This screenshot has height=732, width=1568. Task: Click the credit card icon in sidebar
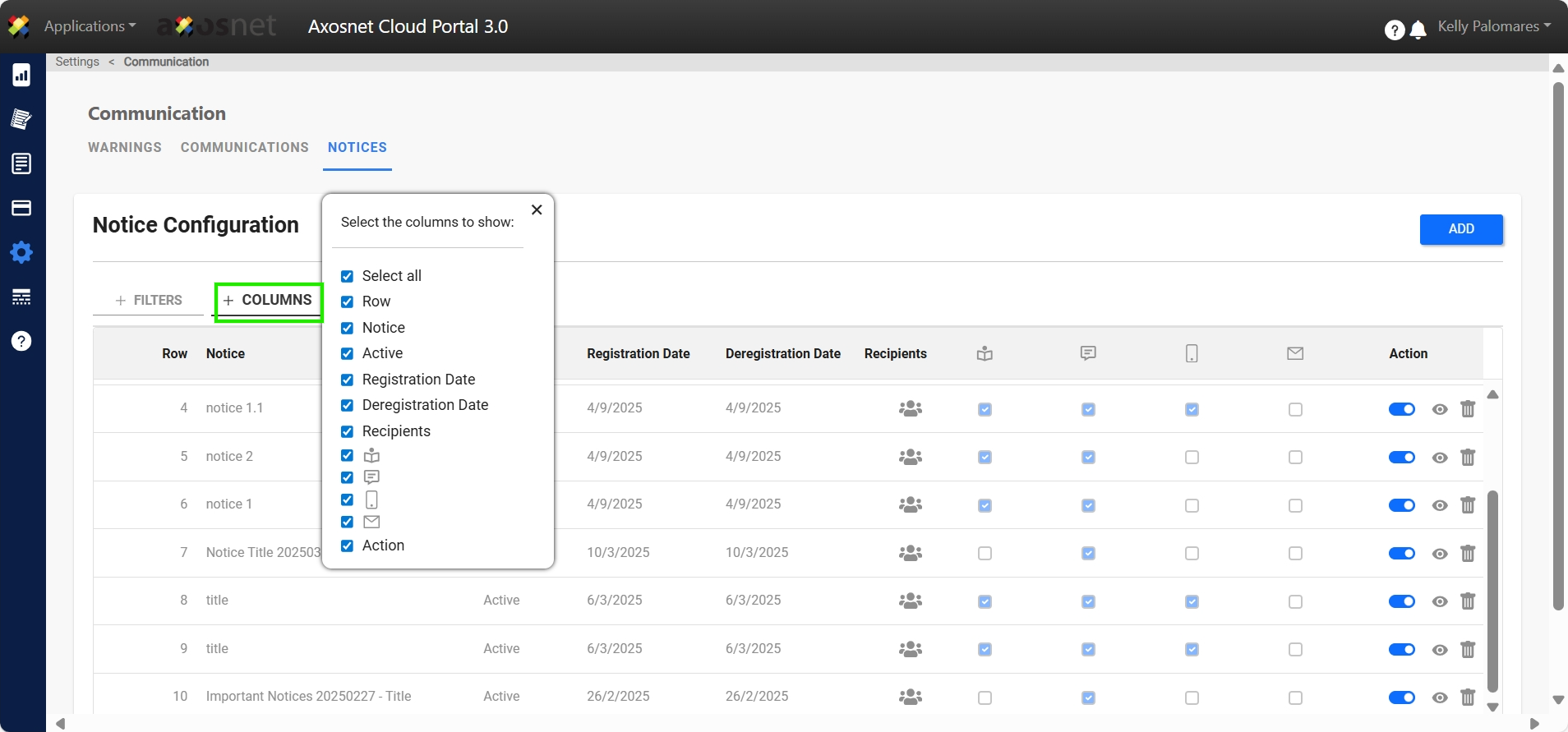pyautogui.click(x=21, y=208)
